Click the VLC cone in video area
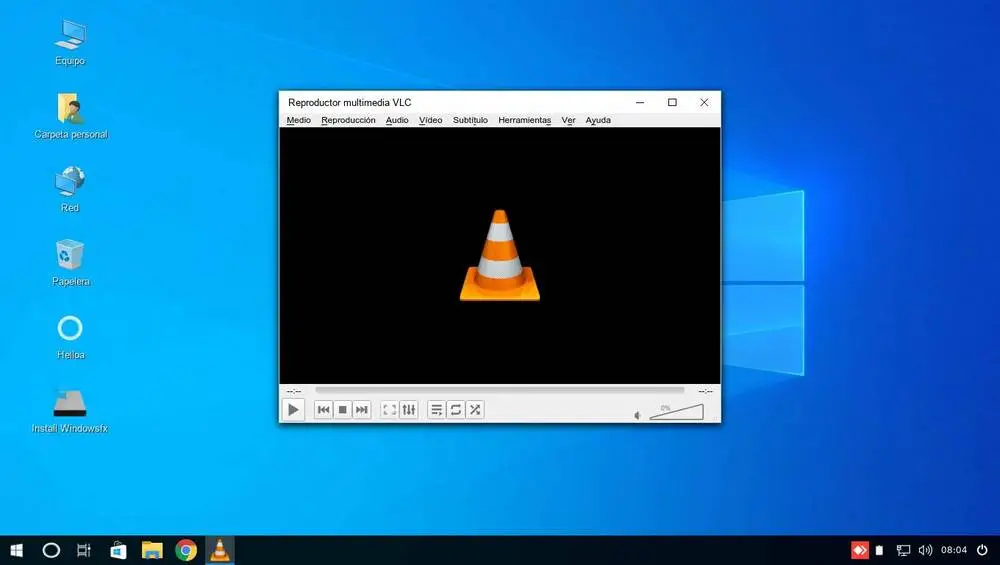1000x565 pixels. 500,255
